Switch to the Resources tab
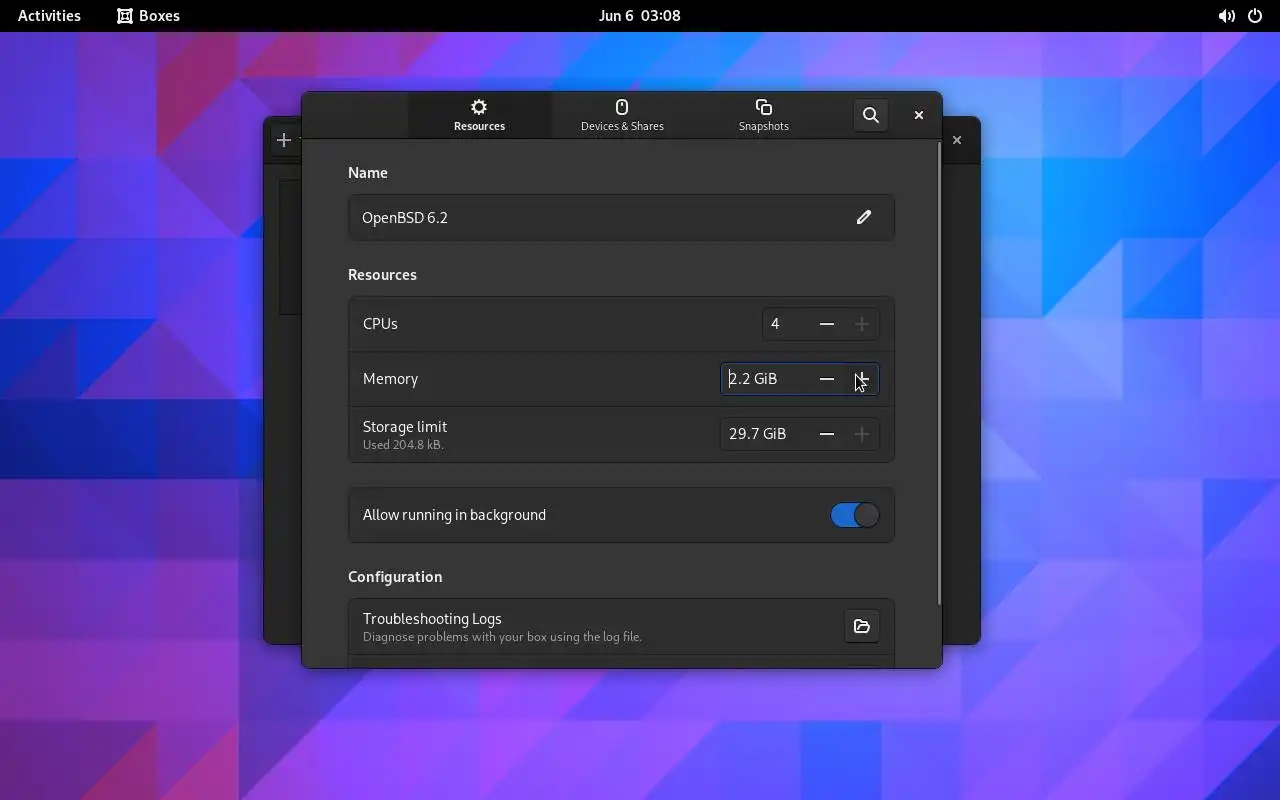The height and width of the screenshot is (800, 1280). click(x=479, y=115)
